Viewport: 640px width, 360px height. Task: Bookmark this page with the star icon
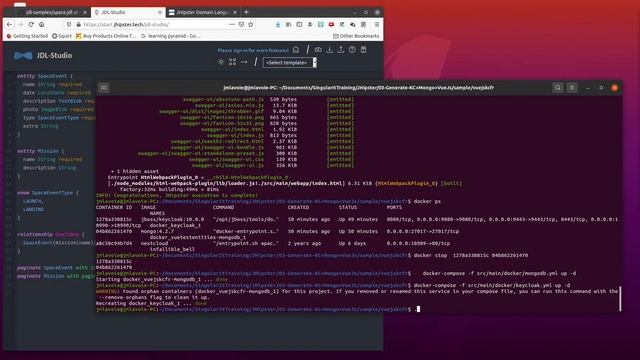251,24
